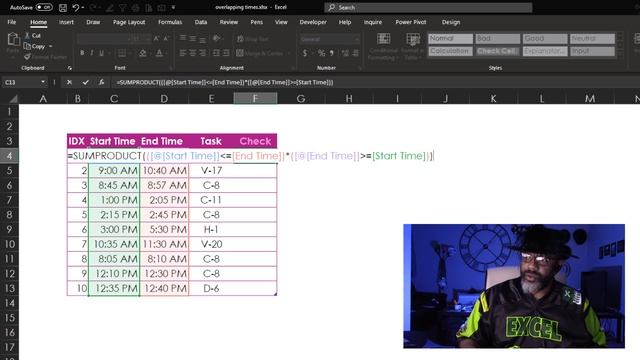Click the Comma Style icon
The height and width of the screenshot is (360, 640).
coord(332,53)
